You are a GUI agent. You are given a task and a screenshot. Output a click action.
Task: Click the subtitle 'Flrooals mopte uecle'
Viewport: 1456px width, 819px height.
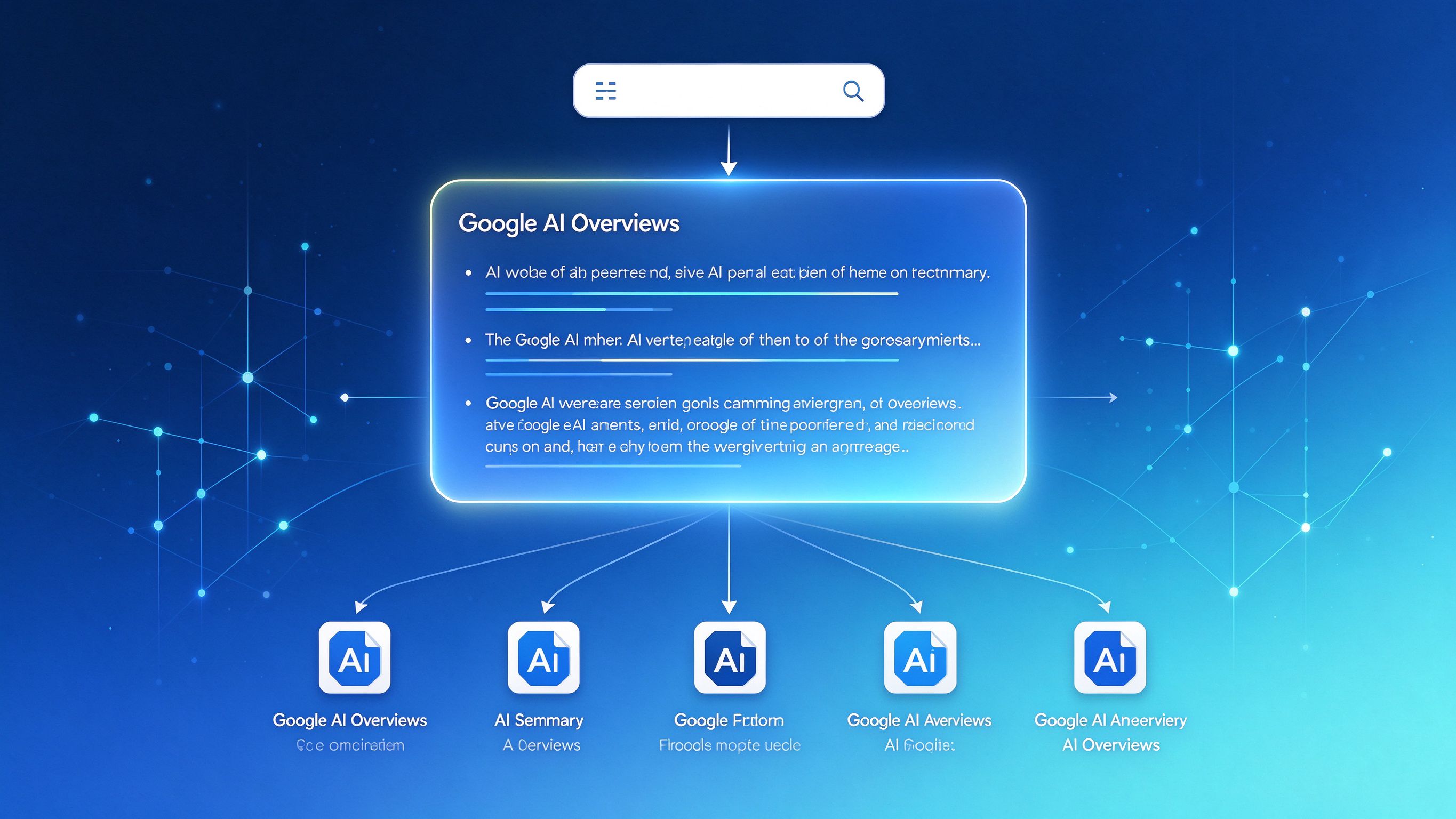coord(730,745)
